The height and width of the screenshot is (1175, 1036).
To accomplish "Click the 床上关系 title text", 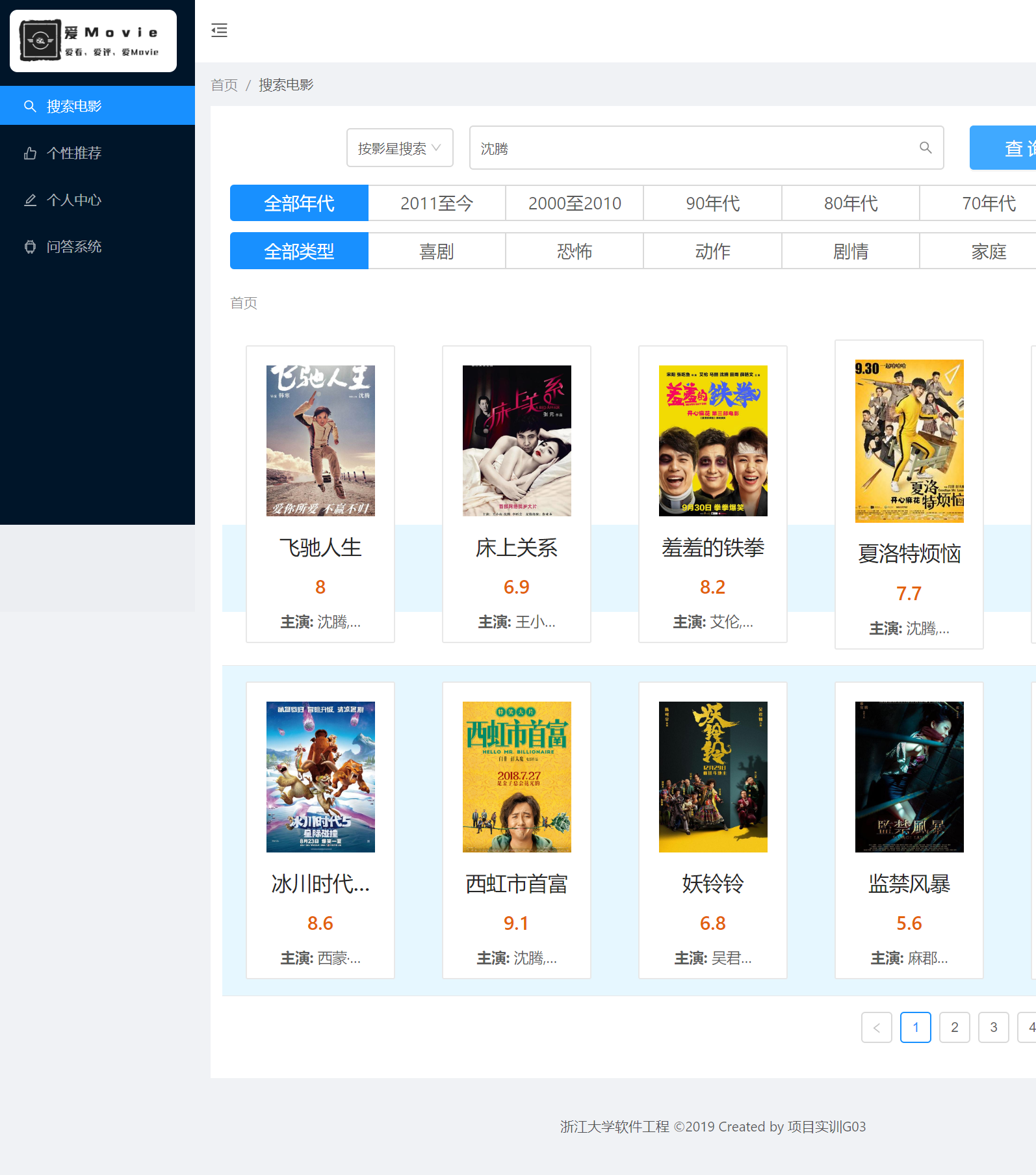I will pyautogui.click(x=517, y=548).
